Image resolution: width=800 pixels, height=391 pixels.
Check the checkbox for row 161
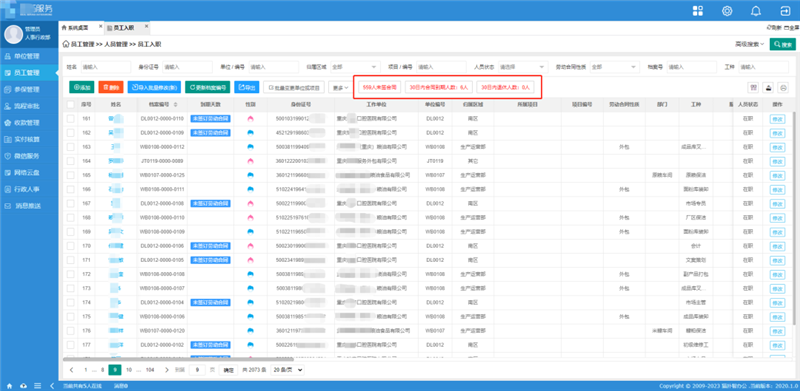click(x=70, y=118)
